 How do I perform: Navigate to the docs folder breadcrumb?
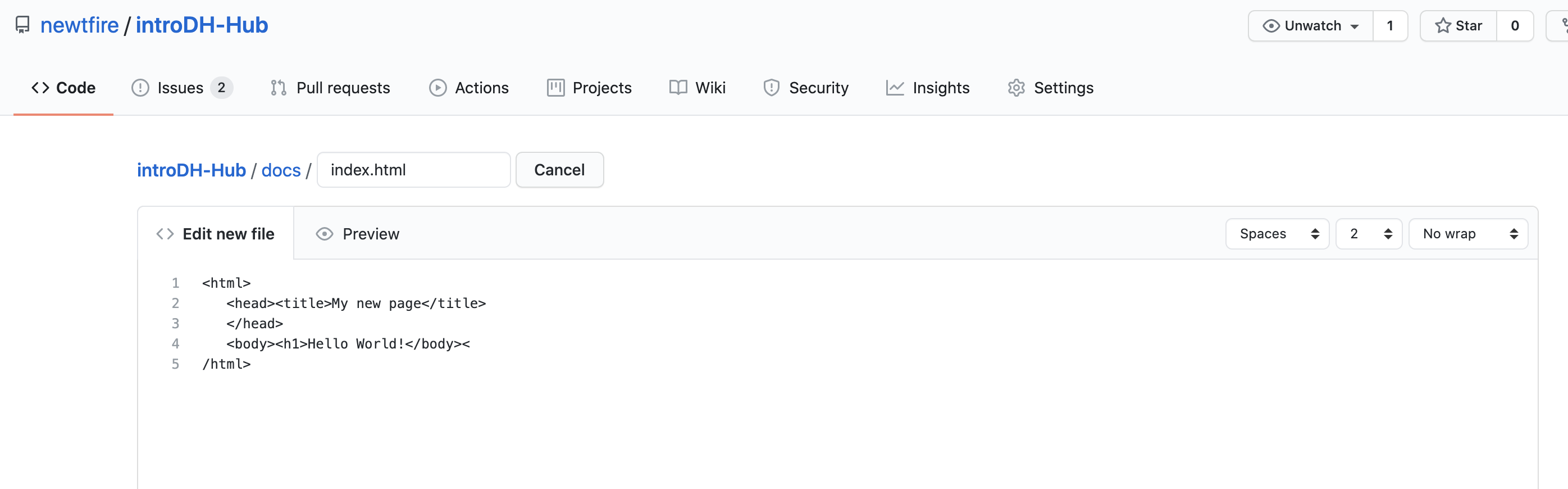[281, 170]
